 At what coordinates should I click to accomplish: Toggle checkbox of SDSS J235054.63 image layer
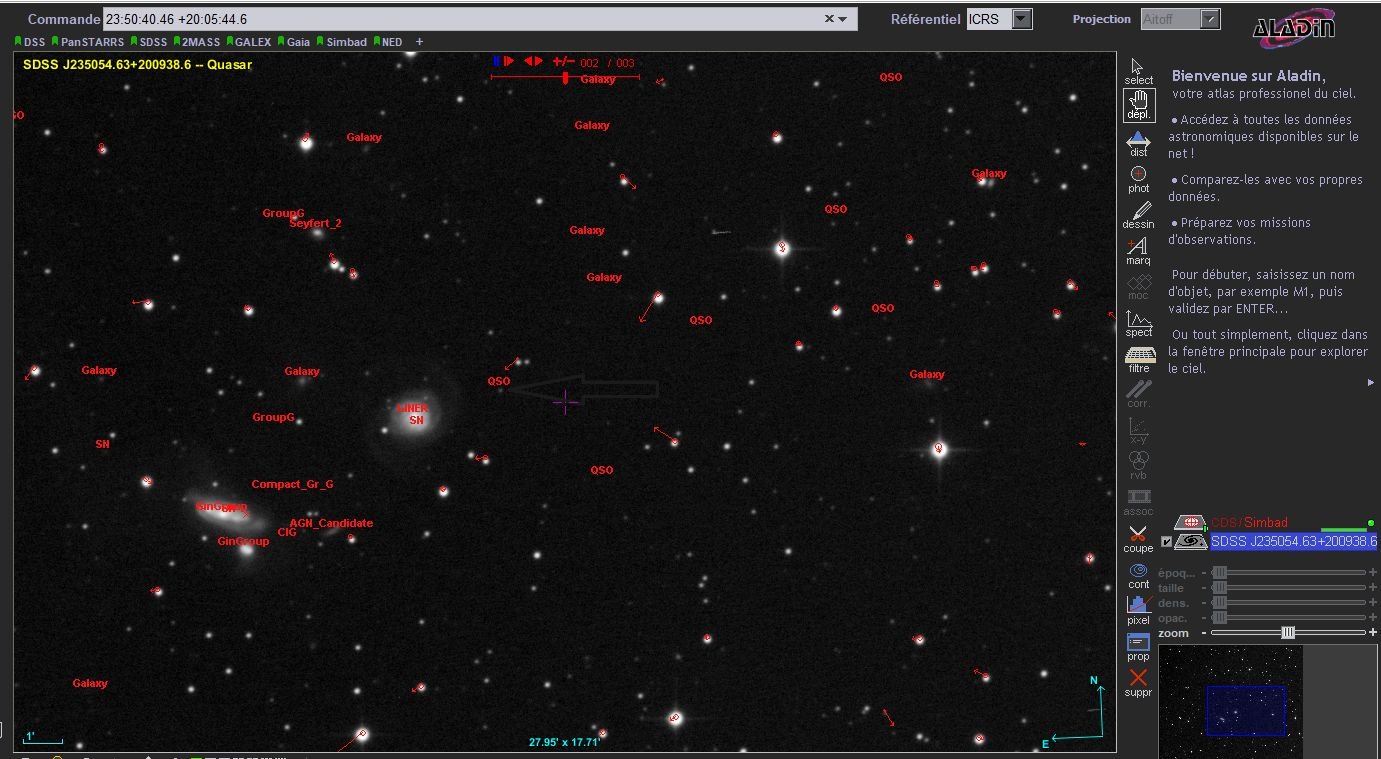tap(1165, 542)
